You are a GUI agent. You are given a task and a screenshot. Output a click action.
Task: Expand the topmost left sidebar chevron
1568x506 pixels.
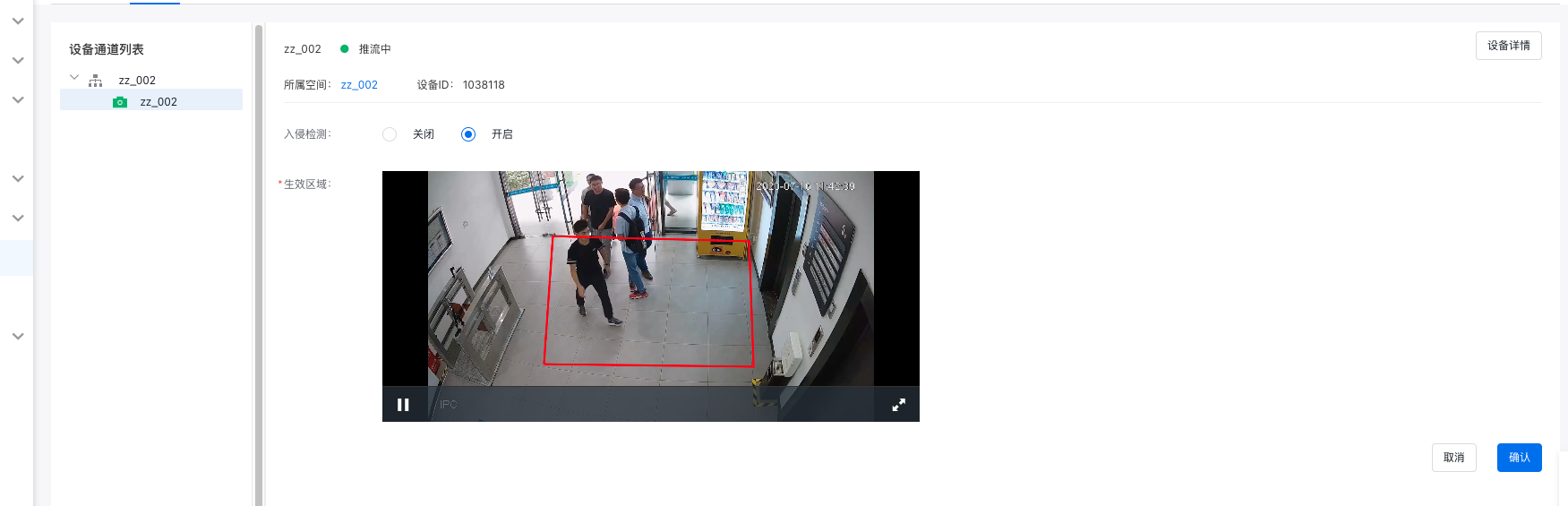[18, 21]
